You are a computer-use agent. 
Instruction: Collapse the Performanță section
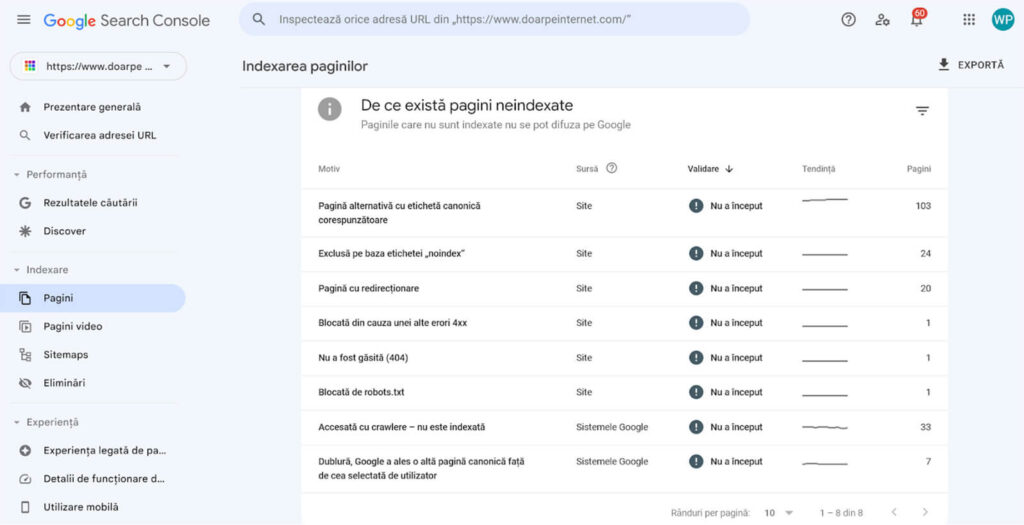tap(17, 175)
